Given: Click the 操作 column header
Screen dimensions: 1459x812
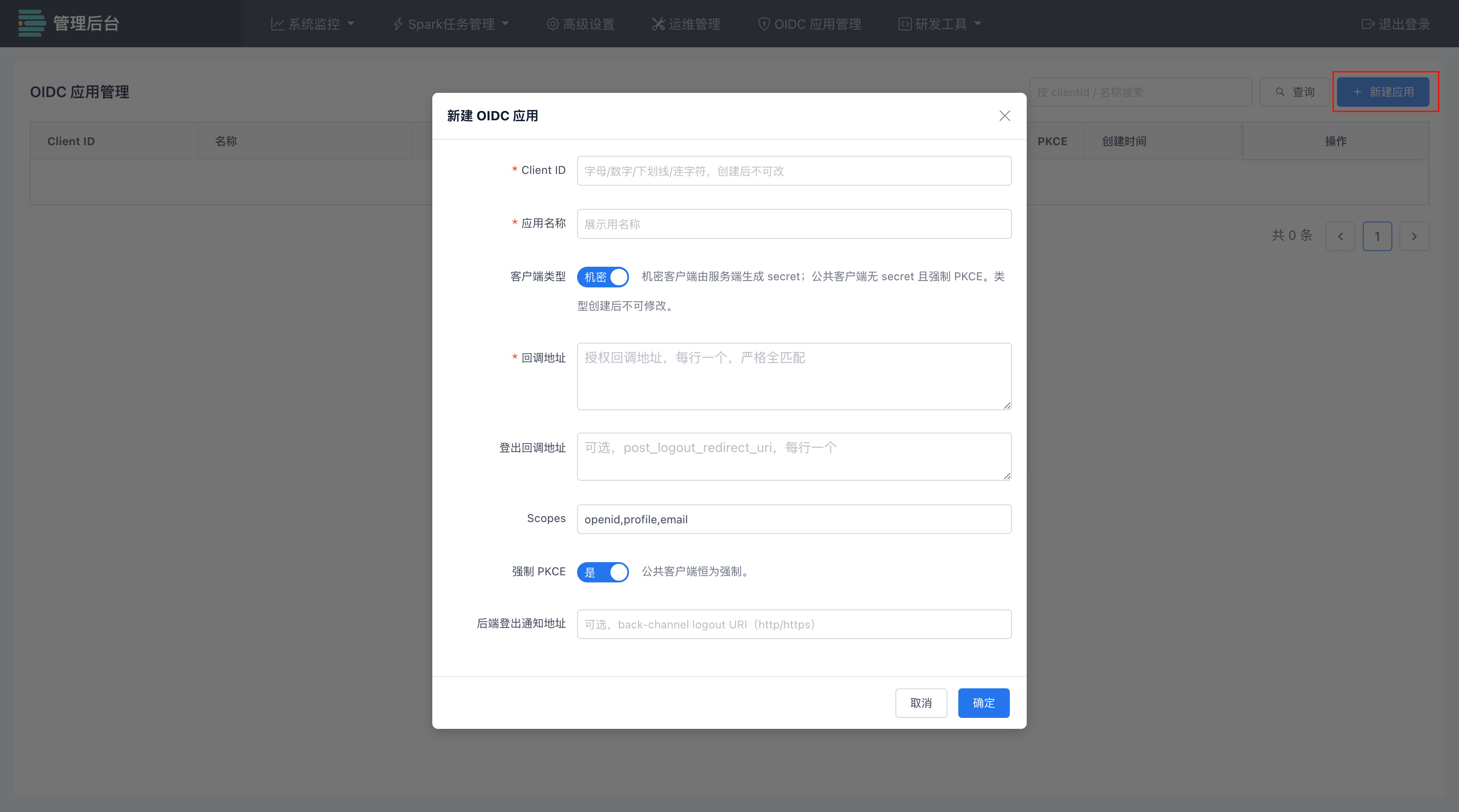Looking at the screenshot, I should point(1336,141).
